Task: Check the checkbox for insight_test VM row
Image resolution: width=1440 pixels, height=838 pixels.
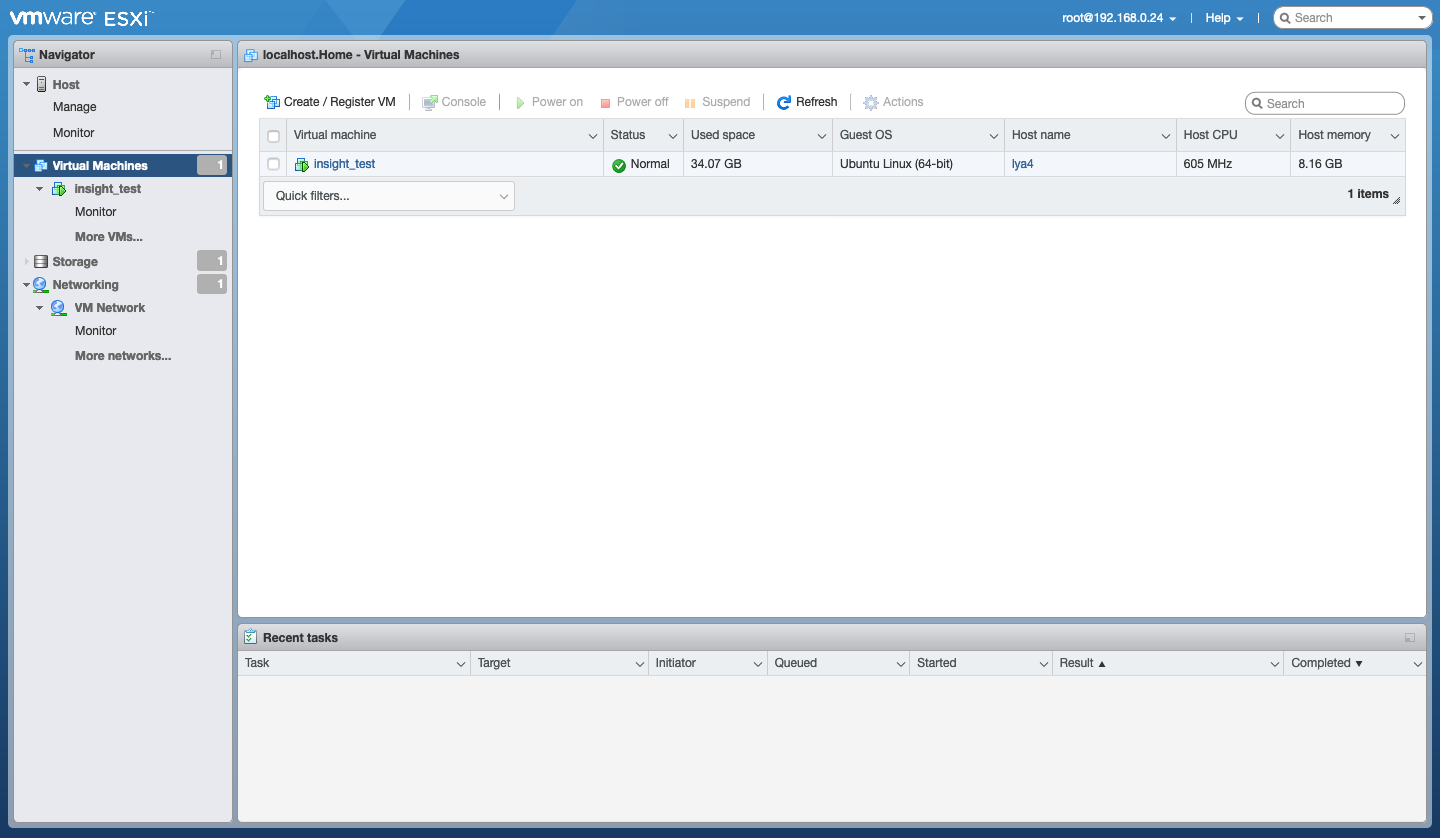Action: pos(273,163)
